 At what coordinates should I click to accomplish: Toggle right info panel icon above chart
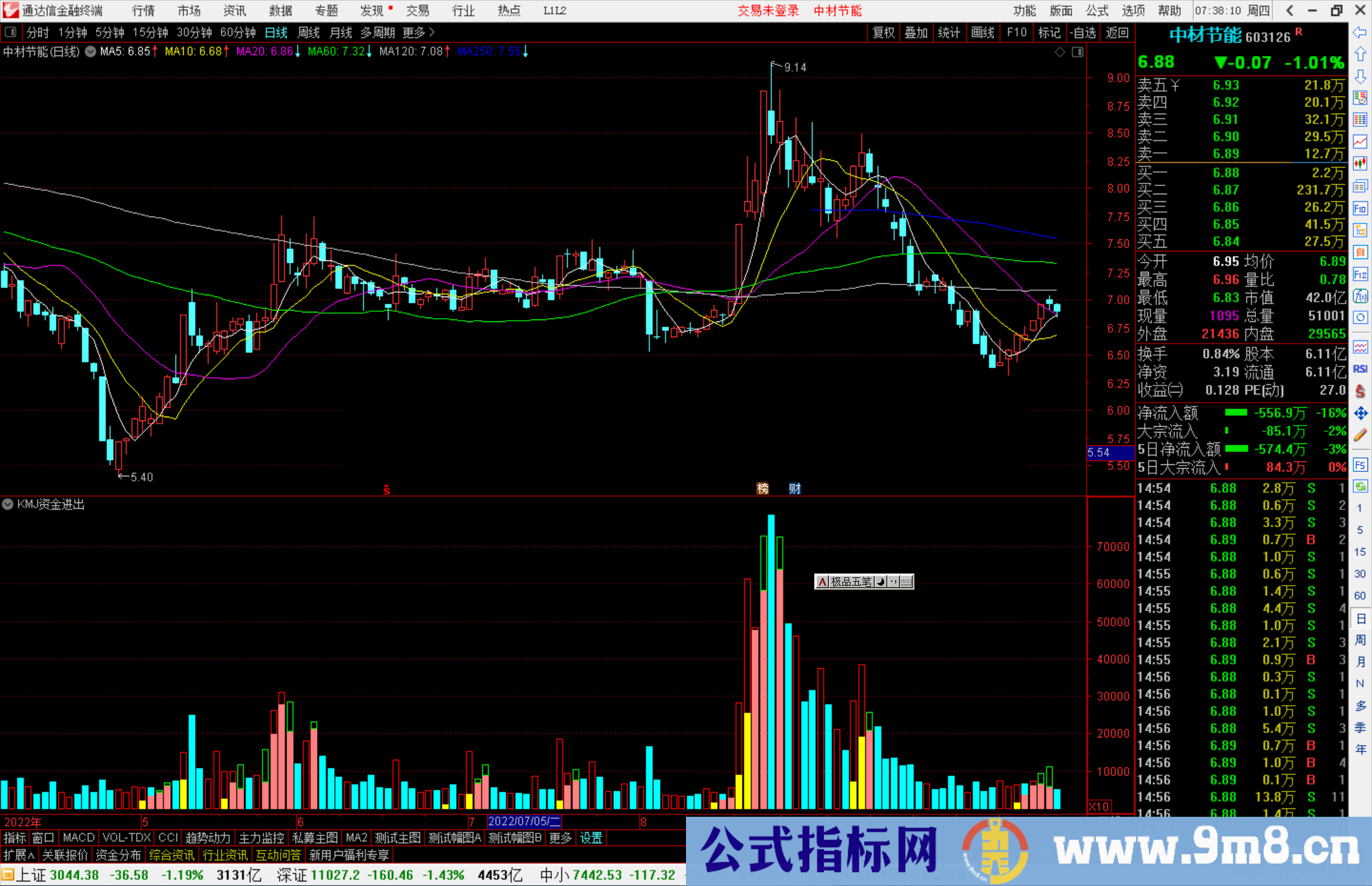pyautogui.click(x=1077, y=52)
